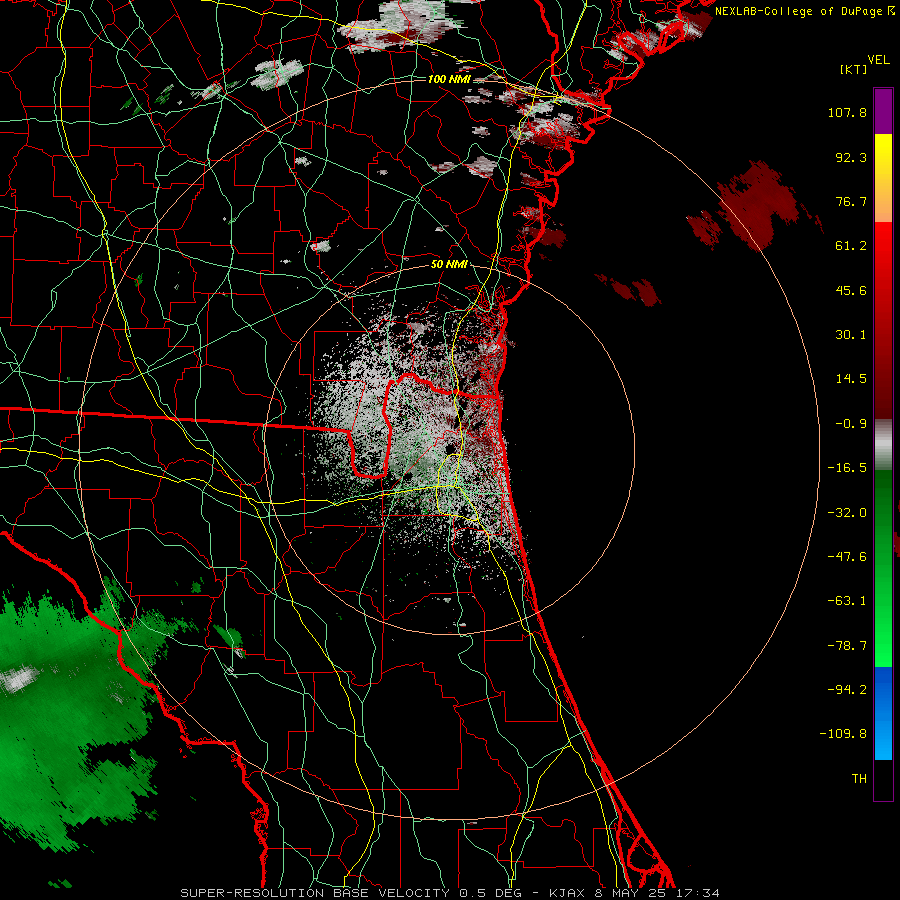
Task: Click the -32.0 value on velocity scale
Action: [x=847, y=513]
